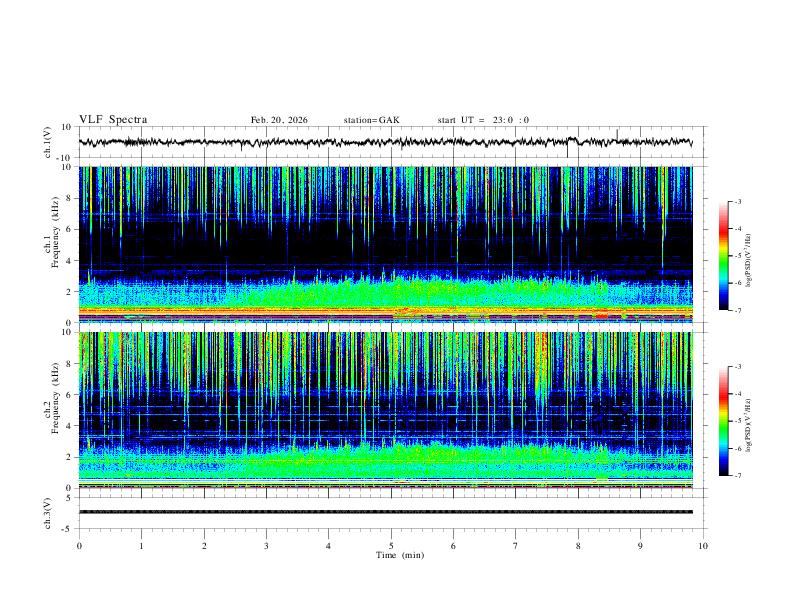Click time axis tick label "2"
This screenshot has width=792, height=612.
pyautogui.click(x=204, y=546)
